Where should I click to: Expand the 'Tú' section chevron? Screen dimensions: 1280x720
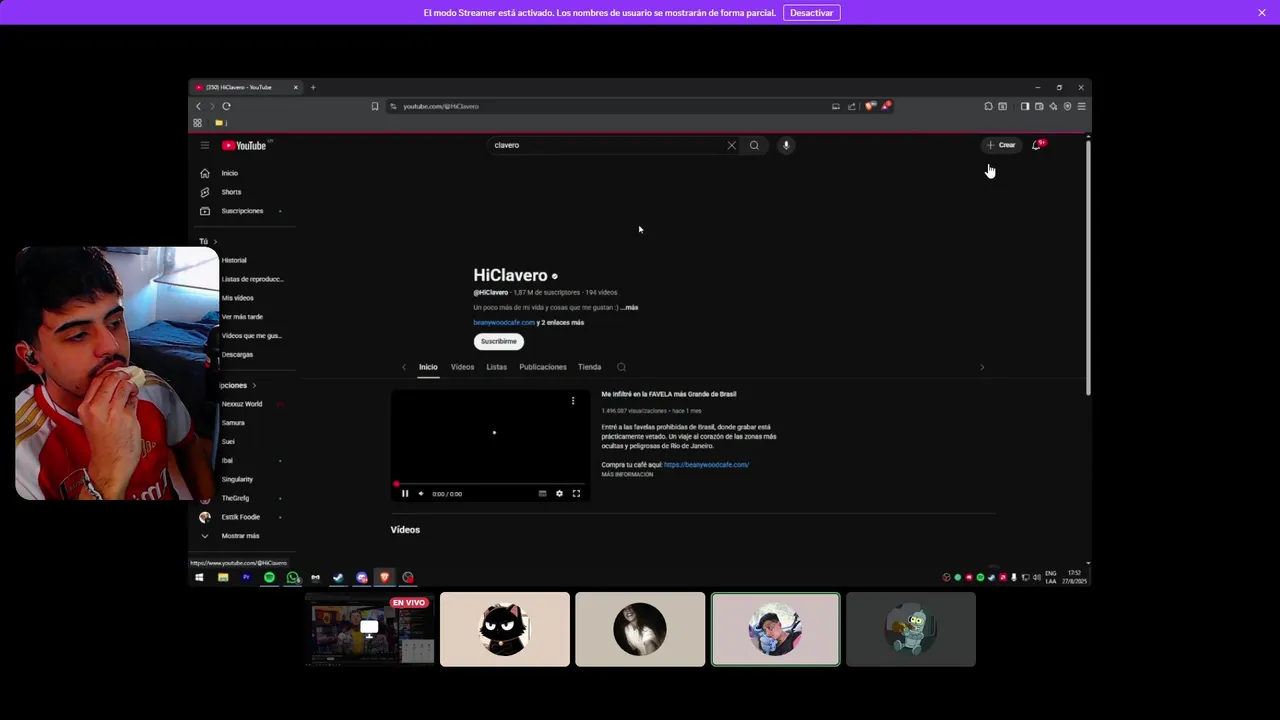[215, 241]
